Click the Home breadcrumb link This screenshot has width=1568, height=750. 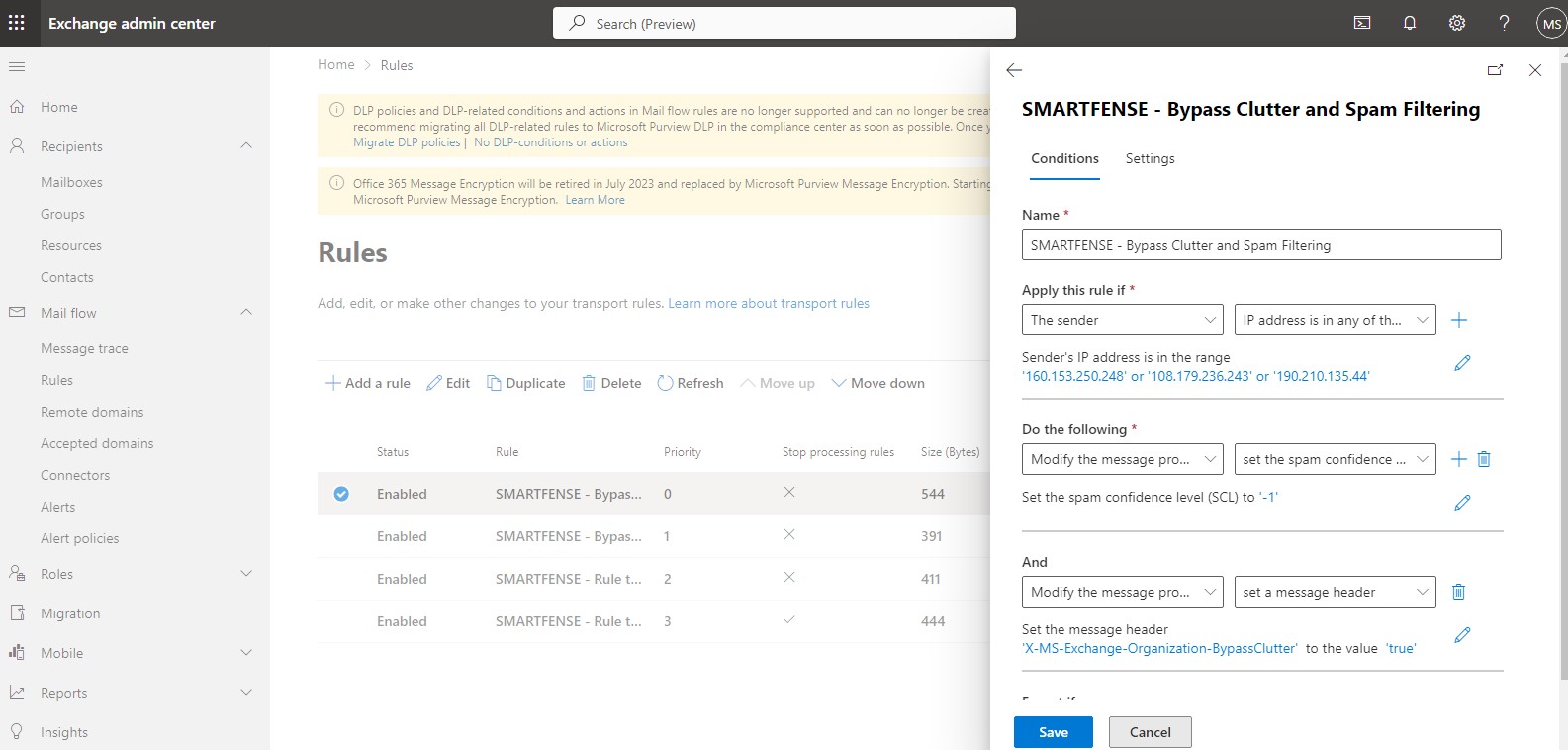pyautogui.click(x=336, y=65)
